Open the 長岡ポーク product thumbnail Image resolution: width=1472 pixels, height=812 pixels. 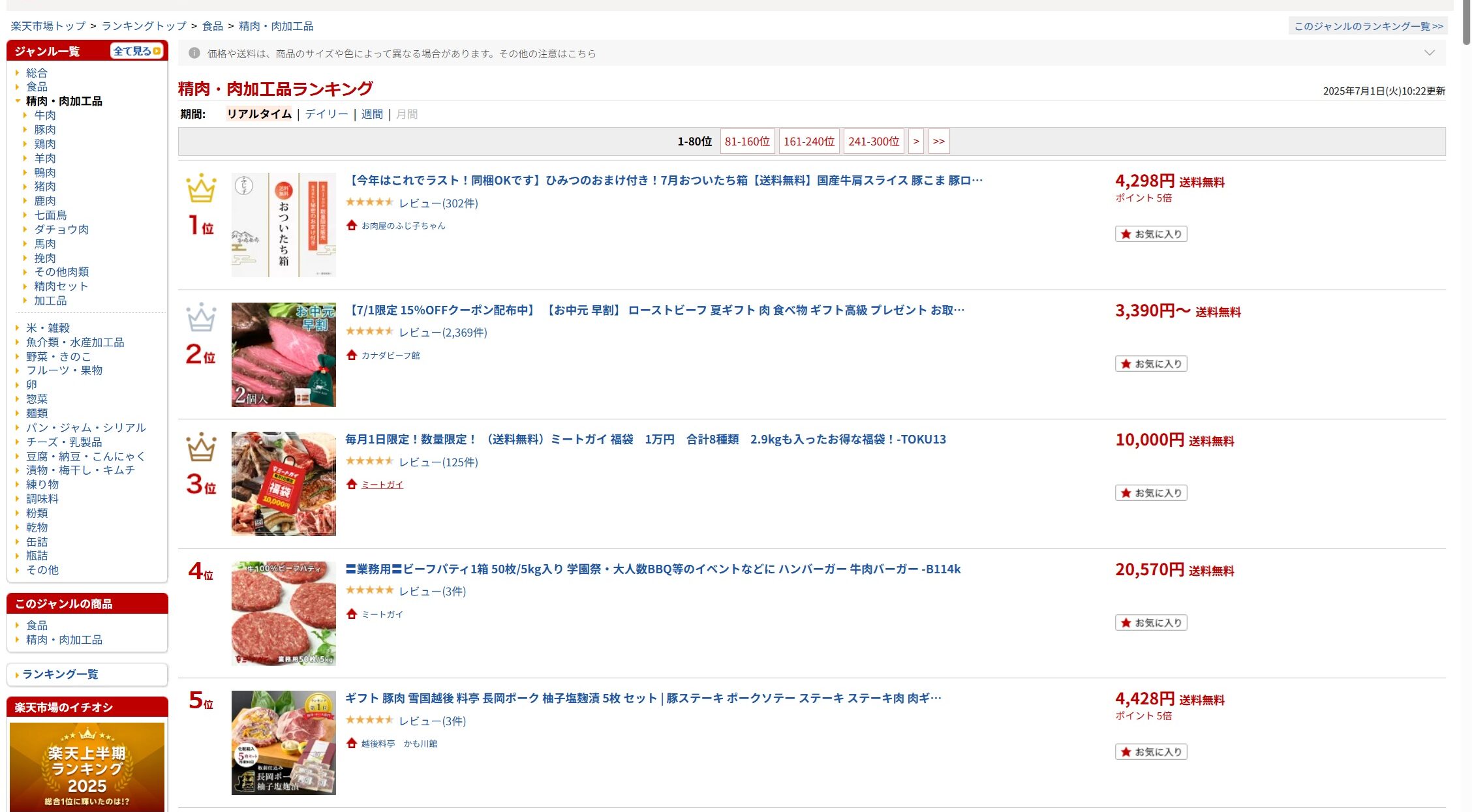coord(284,743)
